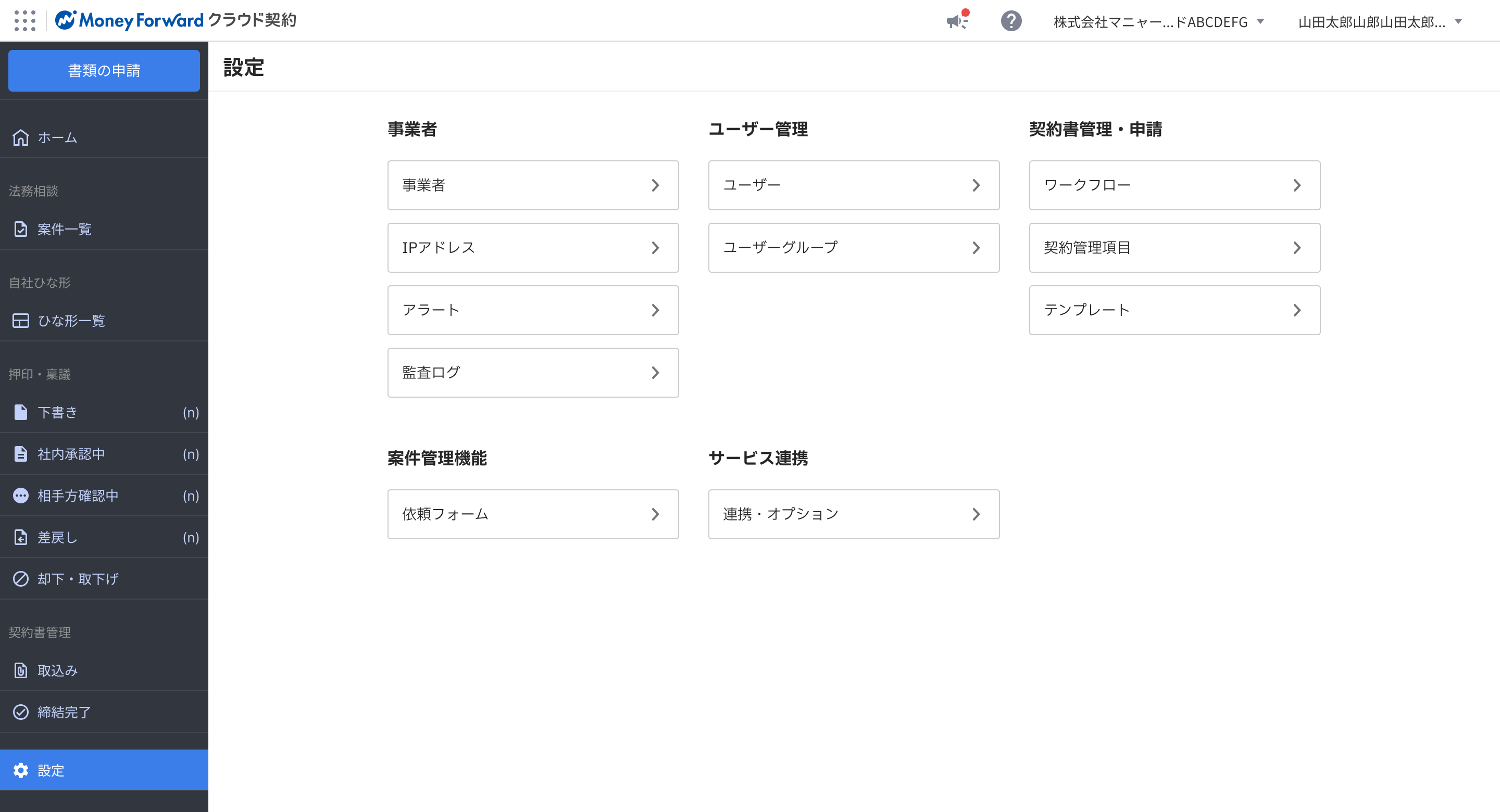Click chevron on the IPアドレス card
The image size is (1500, 812).
click(656, 247)
